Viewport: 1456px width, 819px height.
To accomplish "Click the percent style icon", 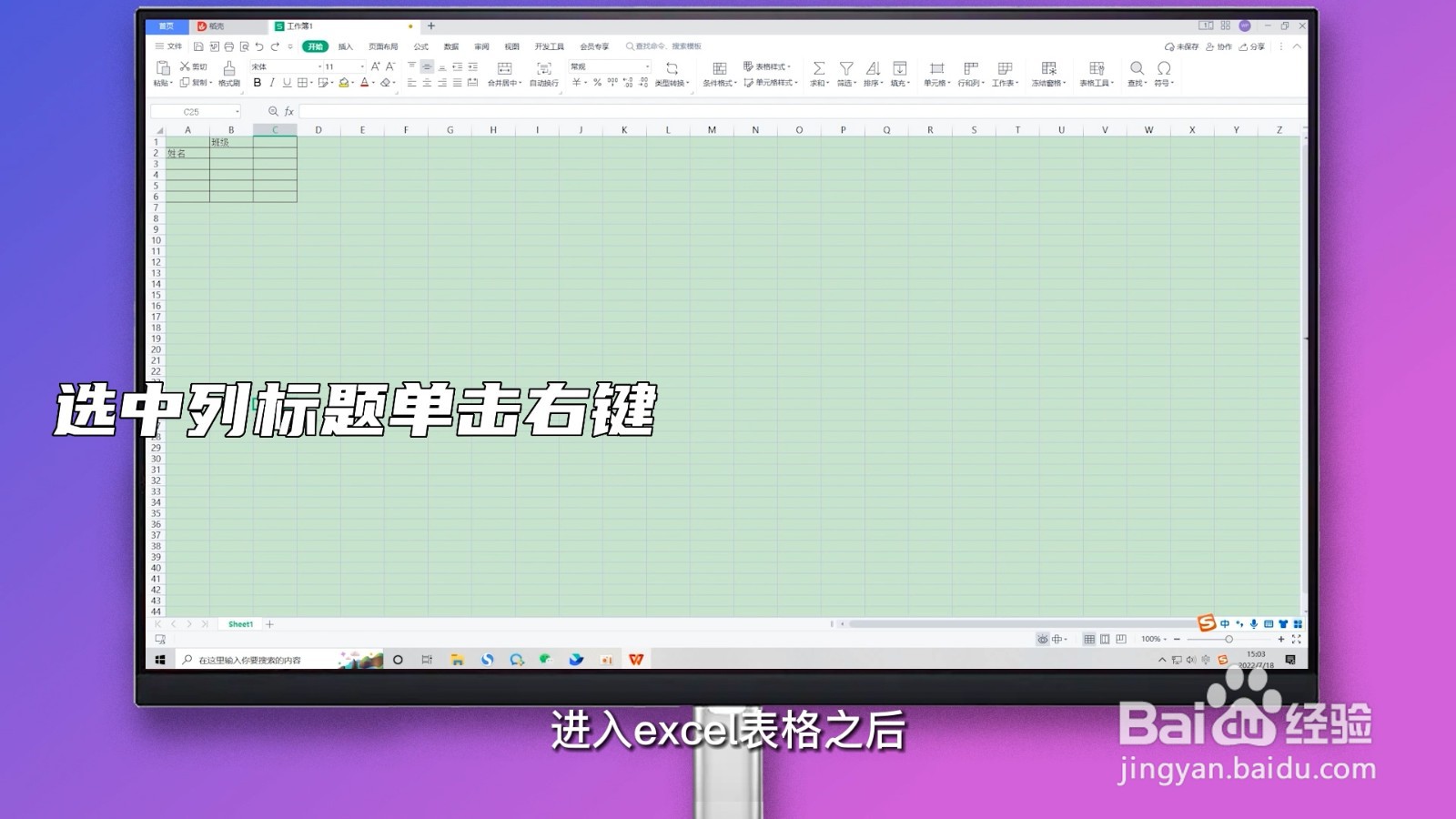I will point(597,82).
